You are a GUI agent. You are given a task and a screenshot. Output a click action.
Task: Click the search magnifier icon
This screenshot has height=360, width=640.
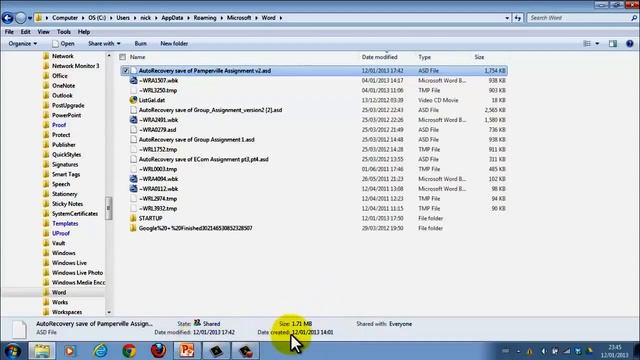click(x=634, y=18)
